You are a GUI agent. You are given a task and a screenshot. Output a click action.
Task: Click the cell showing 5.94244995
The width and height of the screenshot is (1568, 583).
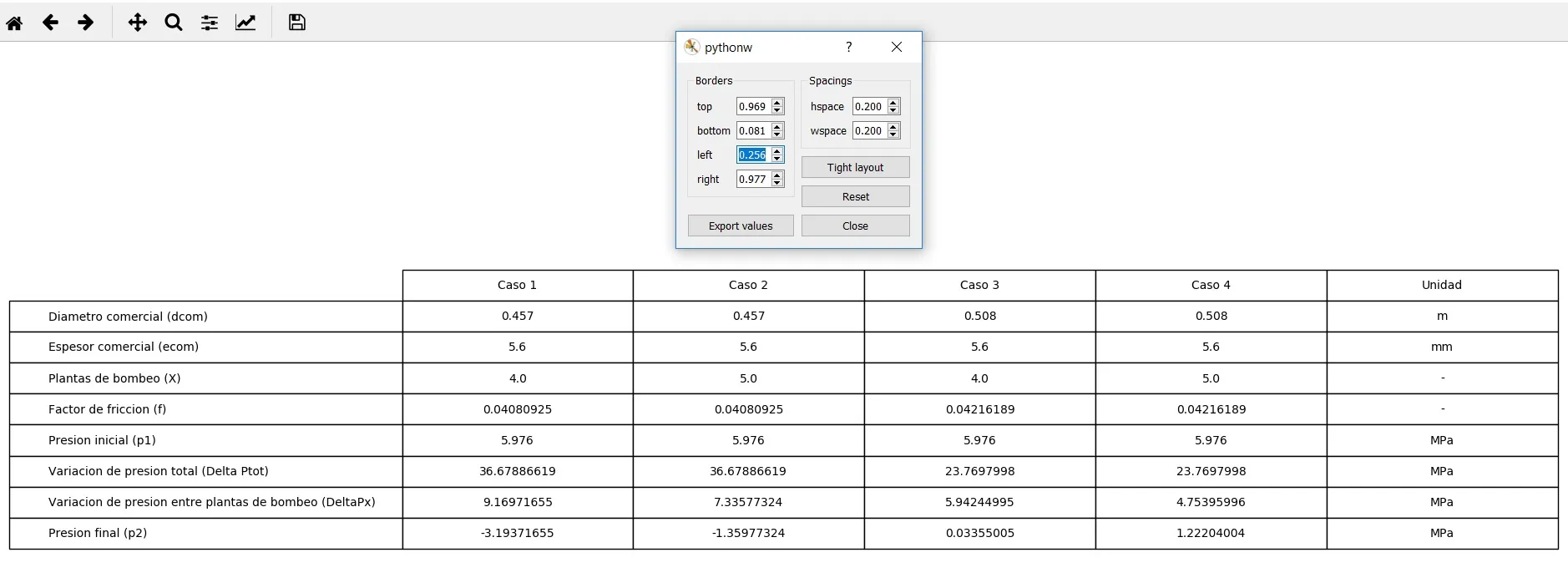click(980, 502)
